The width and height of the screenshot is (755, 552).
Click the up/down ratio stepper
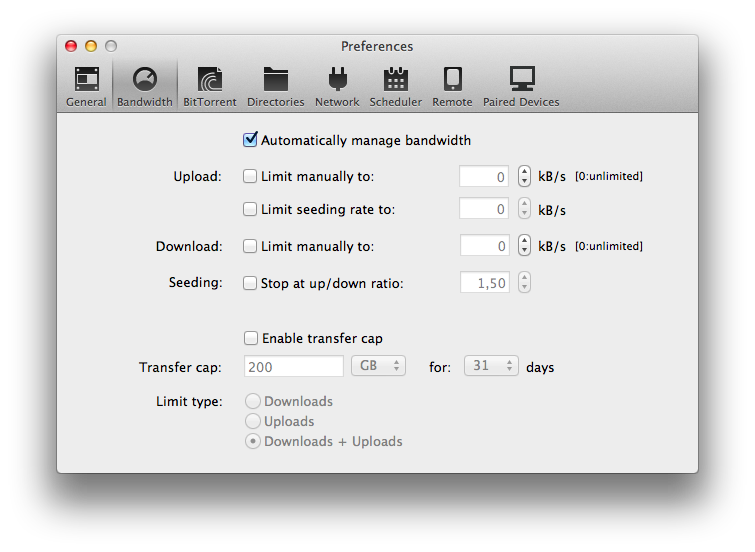click(x=524, y=282)
